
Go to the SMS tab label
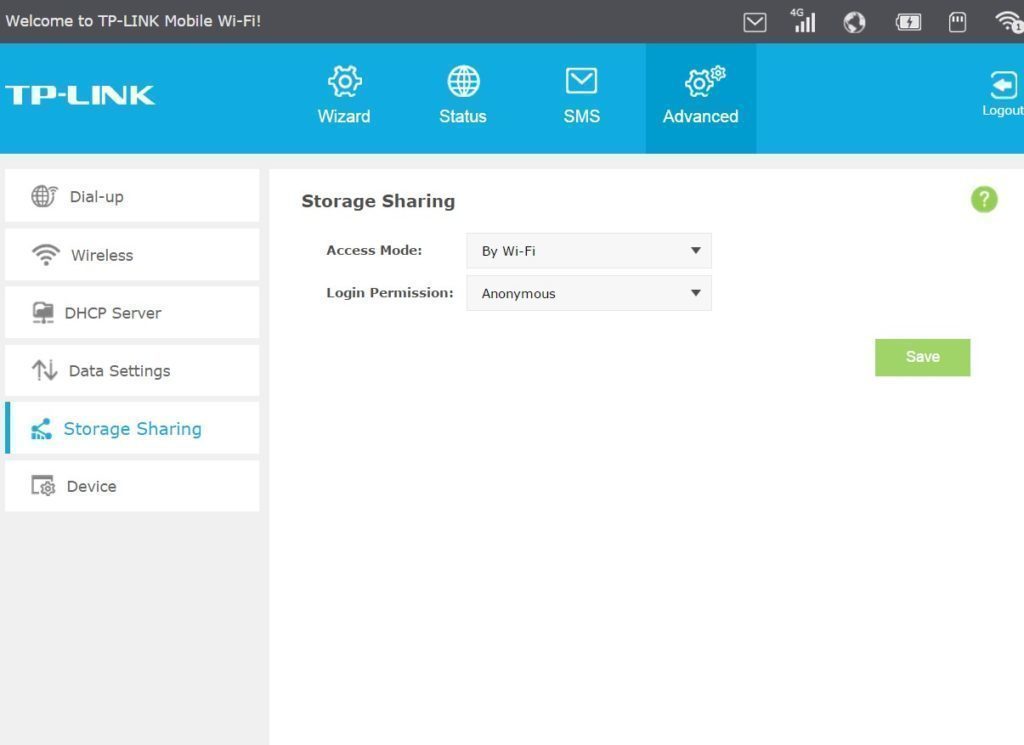[x=581, y=116]
